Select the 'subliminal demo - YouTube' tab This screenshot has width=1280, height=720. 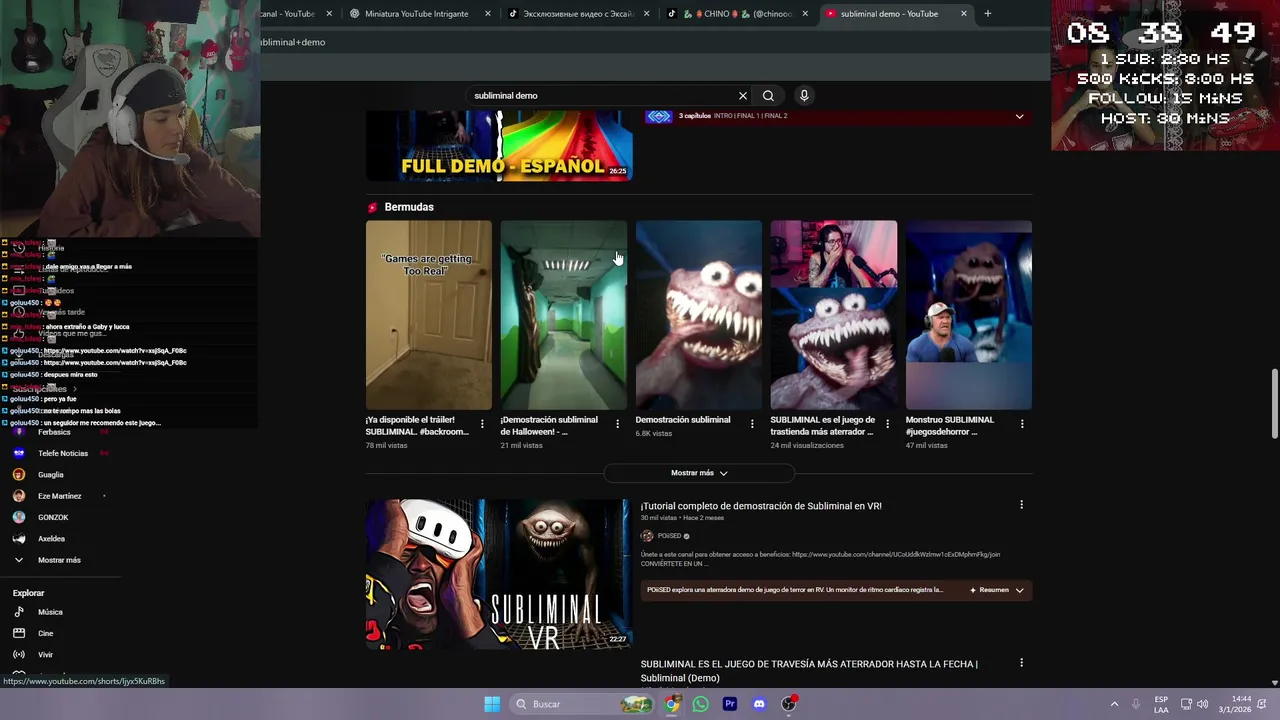[x=888, y=14]
